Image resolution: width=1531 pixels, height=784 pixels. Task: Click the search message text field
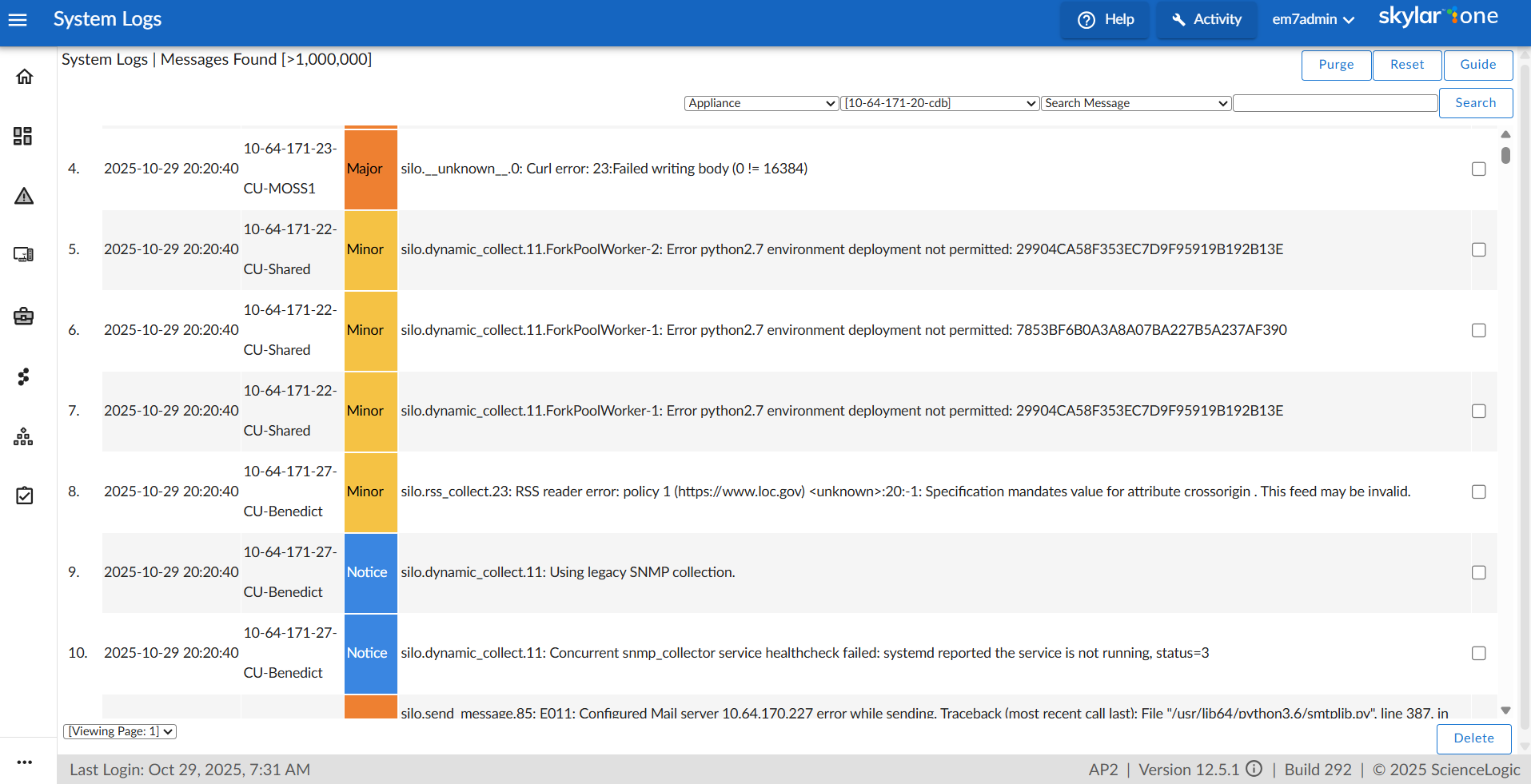(x=1334, y=103)
